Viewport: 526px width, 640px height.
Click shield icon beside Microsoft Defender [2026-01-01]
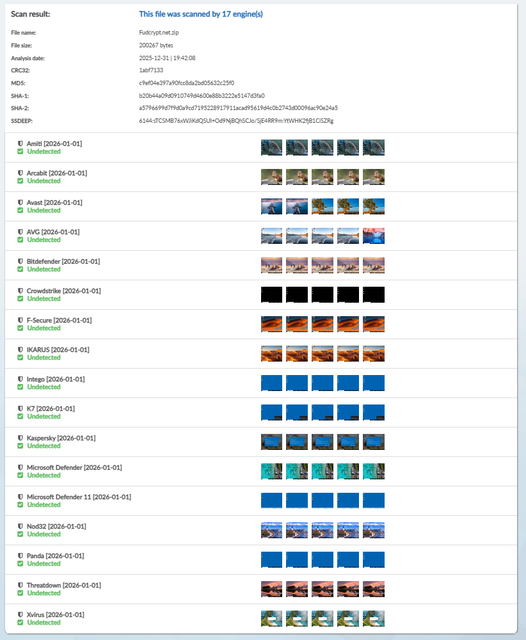20,467
